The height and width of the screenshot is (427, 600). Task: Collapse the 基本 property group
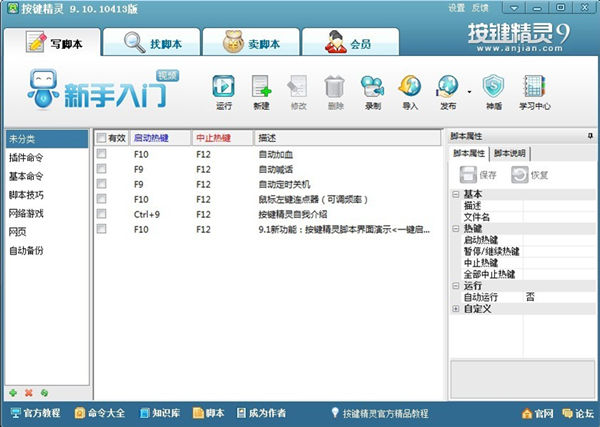point(455,194)
